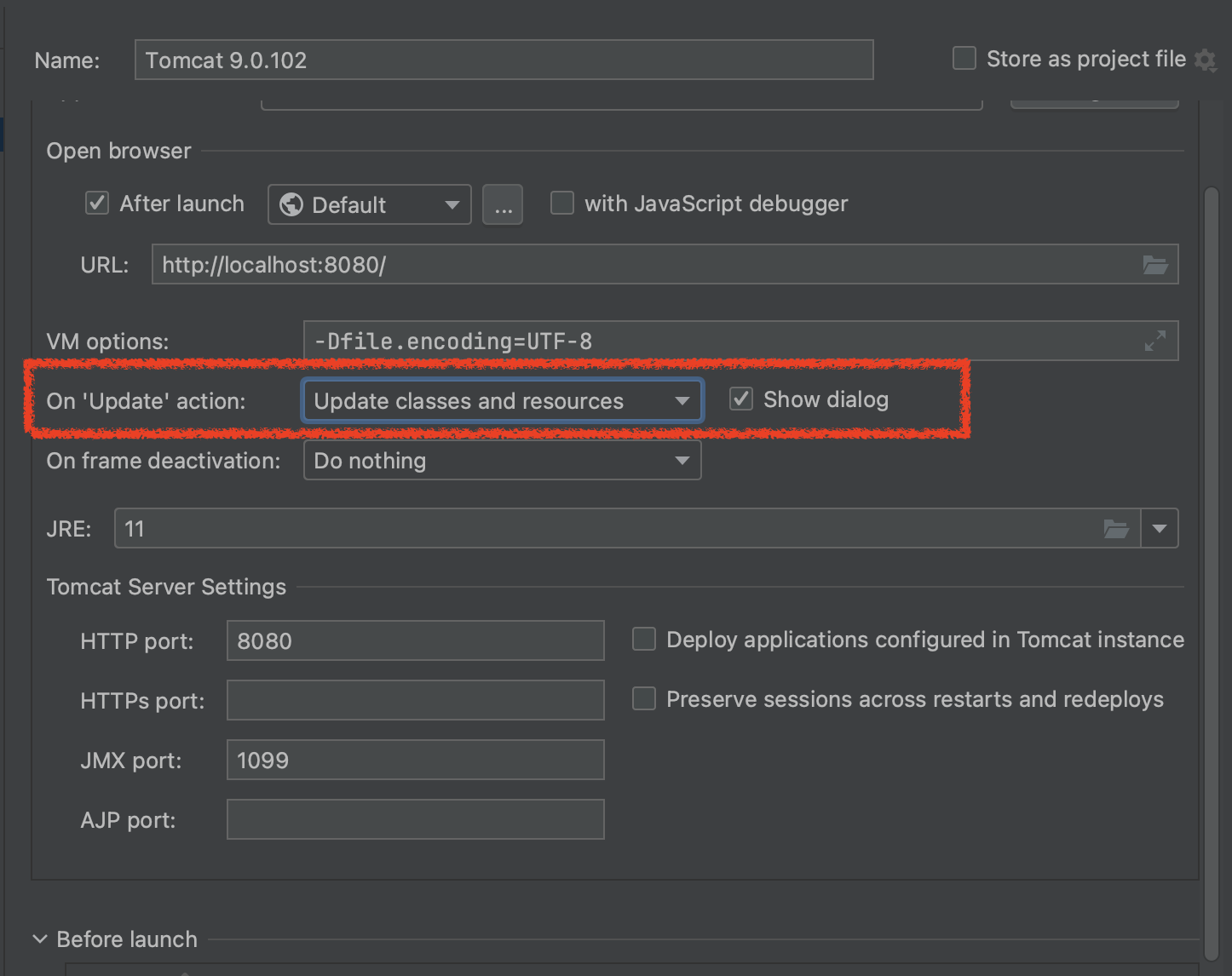
Task: Enable Store as project file checkbox
Action: click(x=964, y=59)
